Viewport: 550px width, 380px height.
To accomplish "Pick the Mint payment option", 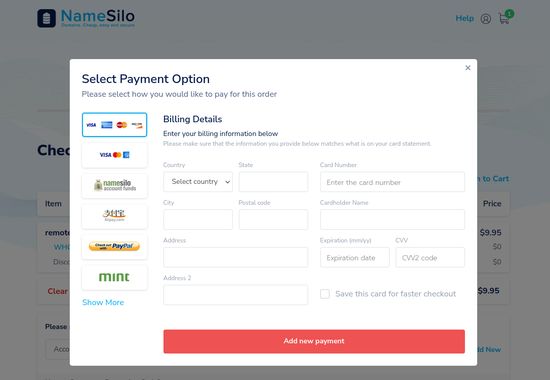I will pos(114,277).
